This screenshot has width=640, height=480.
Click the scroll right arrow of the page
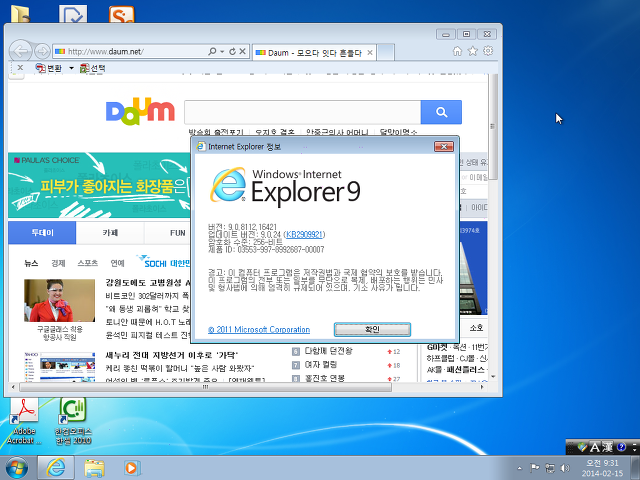[x=482, y=387]
